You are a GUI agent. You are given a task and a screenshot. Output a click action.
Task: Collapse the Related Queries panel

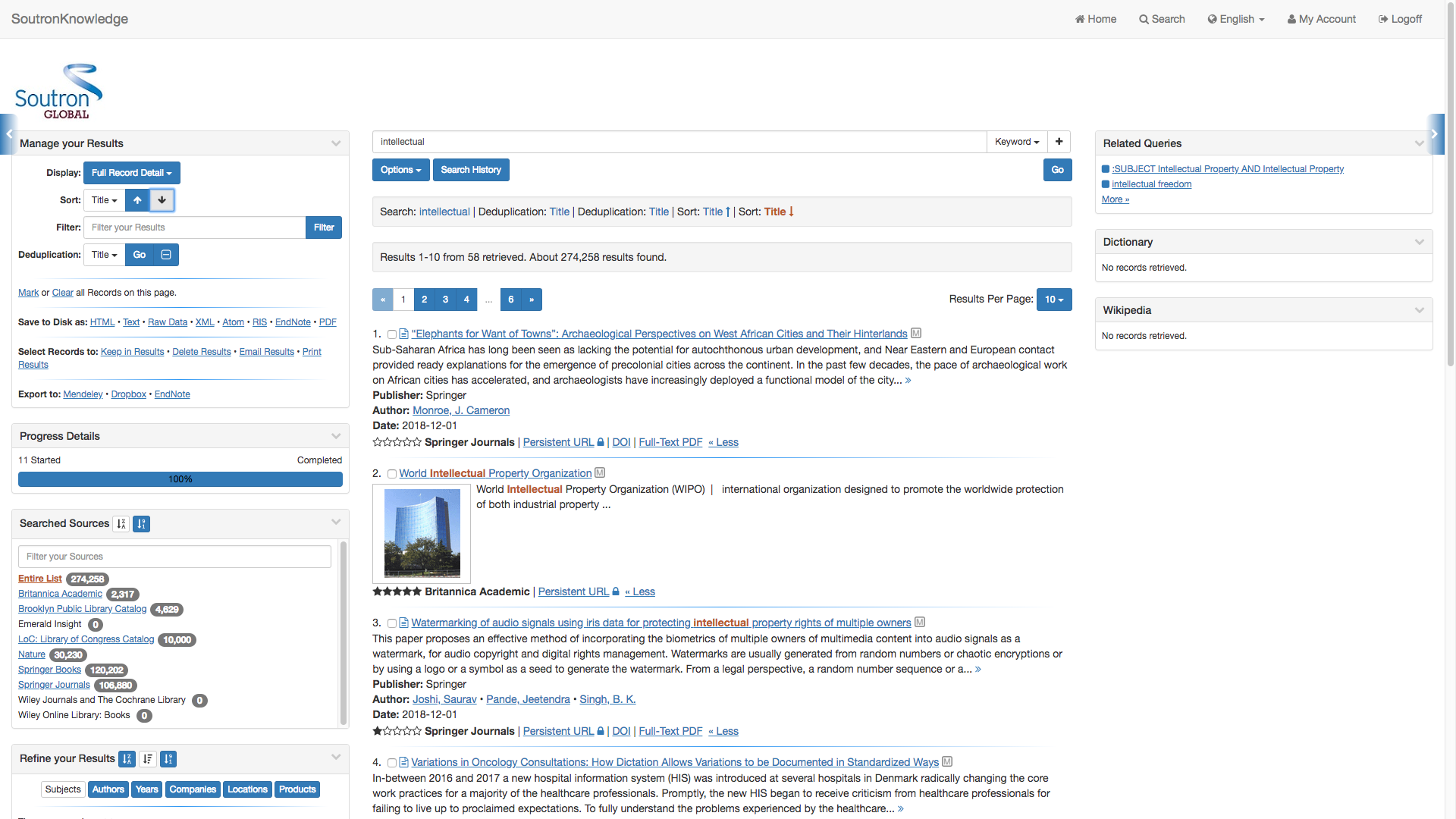tap(1420, 143)
